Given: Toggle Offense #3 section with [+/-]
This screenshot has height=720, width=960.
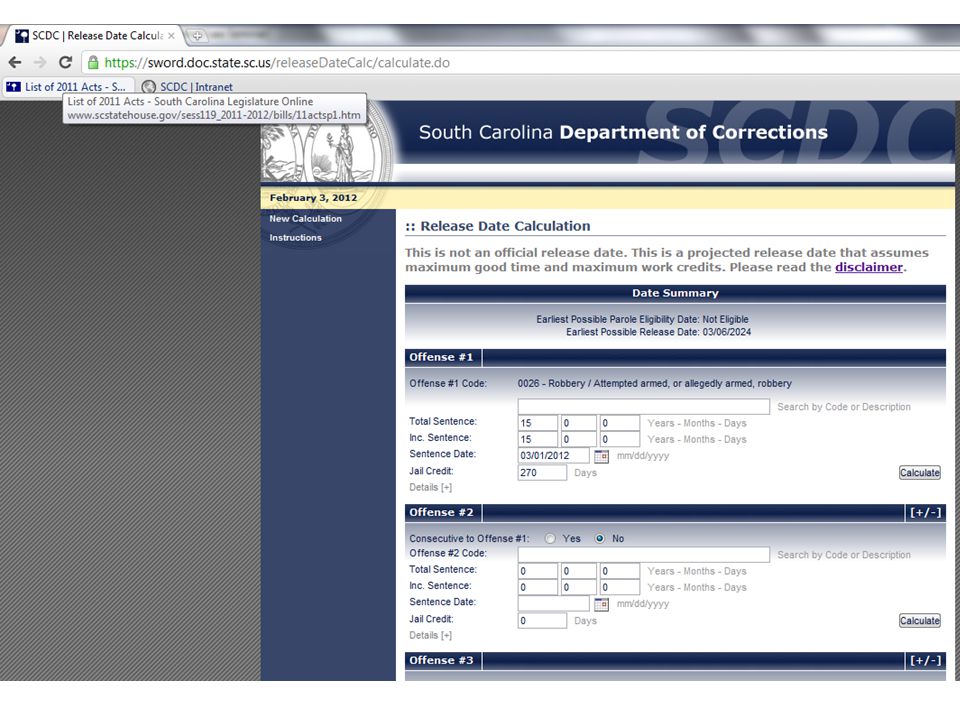Looking at the screenshot, I should click(x=925, y=661).
